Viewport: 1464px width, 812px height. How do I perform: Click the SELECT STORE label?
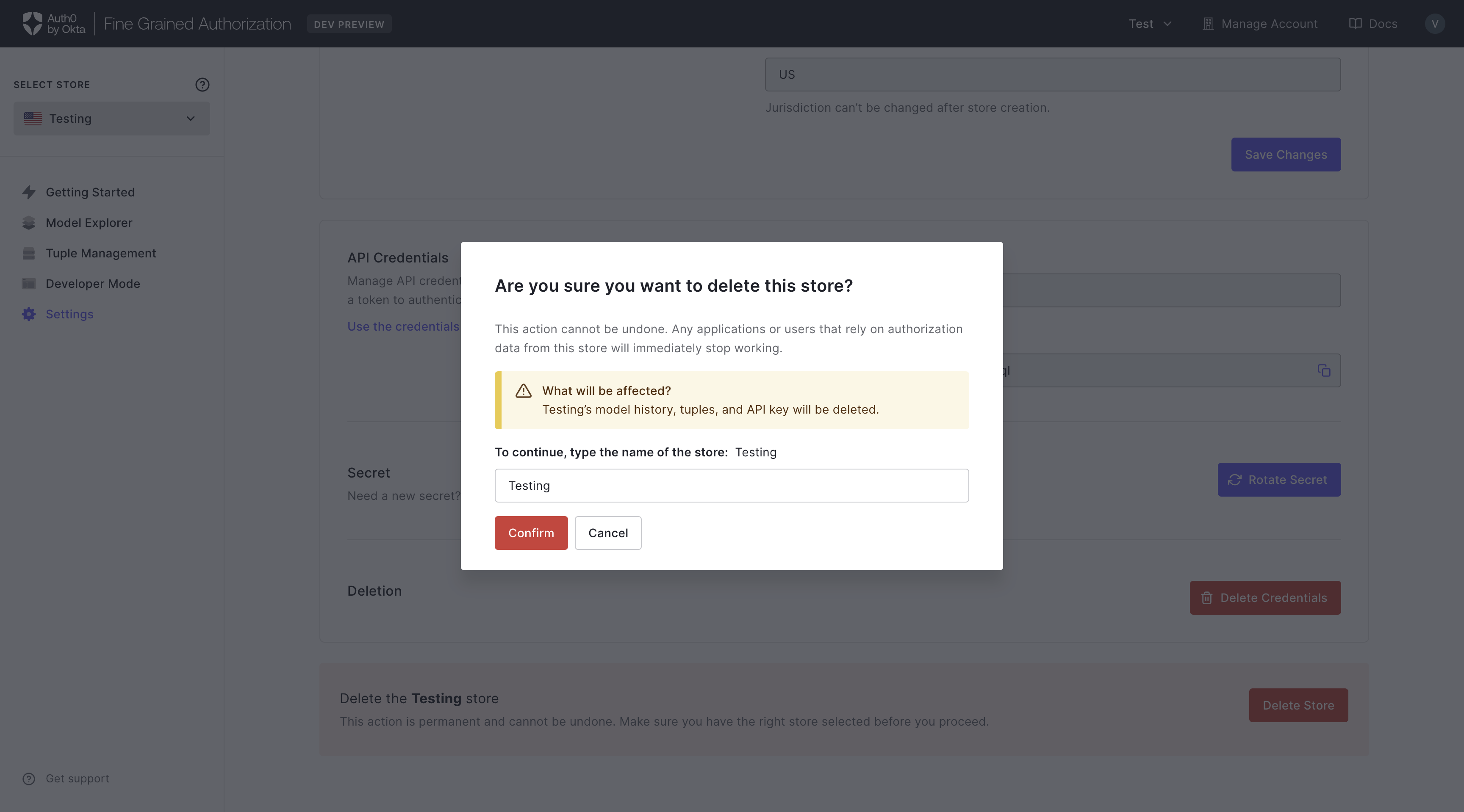click(x=52, y=85)
